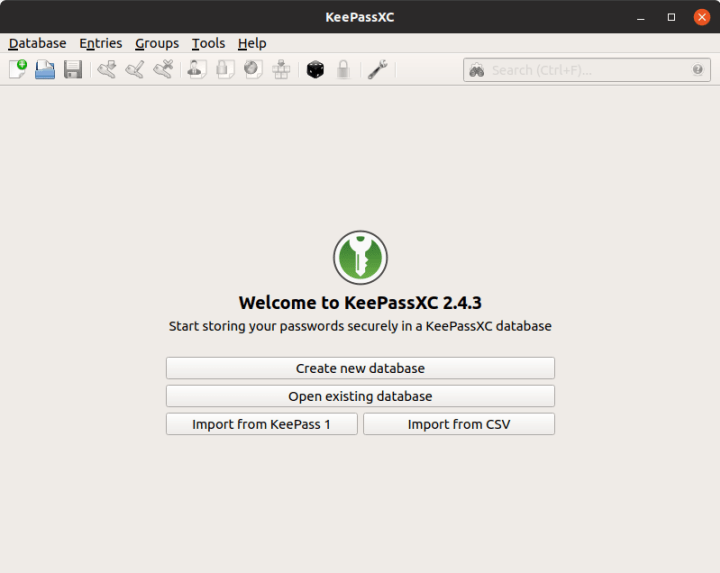Click the Add new entry key icon
This screenshot has width=720, height=573.
tap(107, 69)
